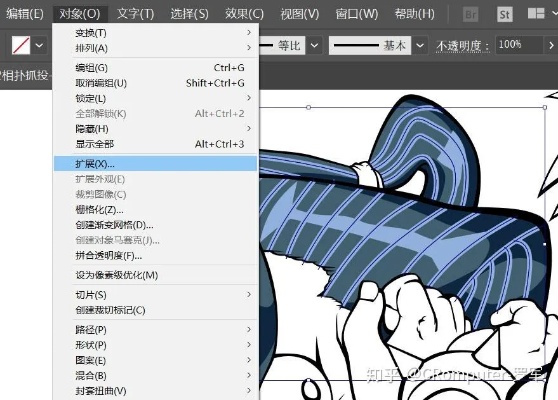Screen dimensions: 558x400
Task: Select 拼合透明度(F)... menu item
Action: pos(155,256)
